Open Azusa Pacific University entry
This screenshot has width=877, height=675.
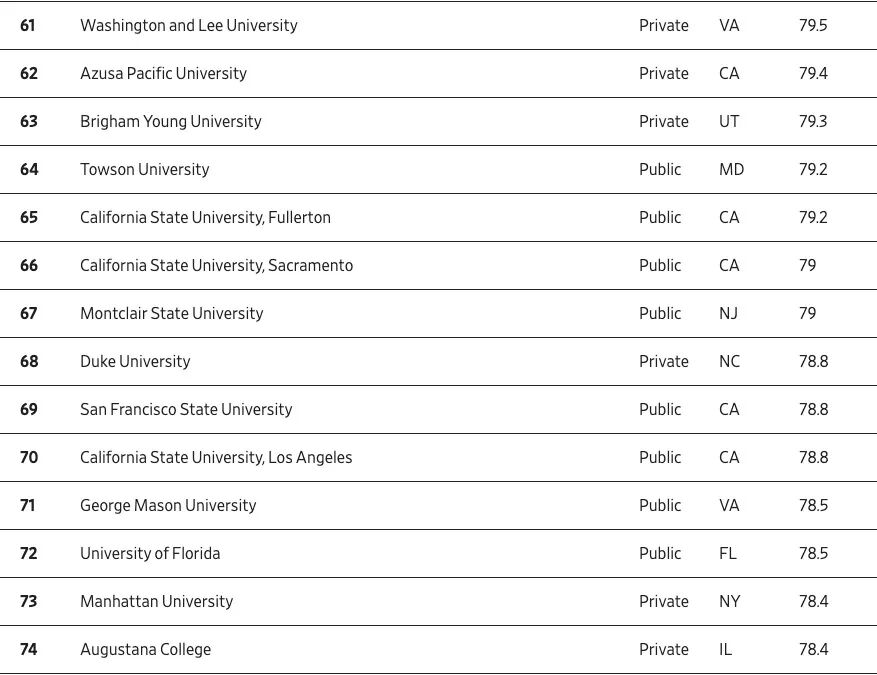tap(163, 74)
